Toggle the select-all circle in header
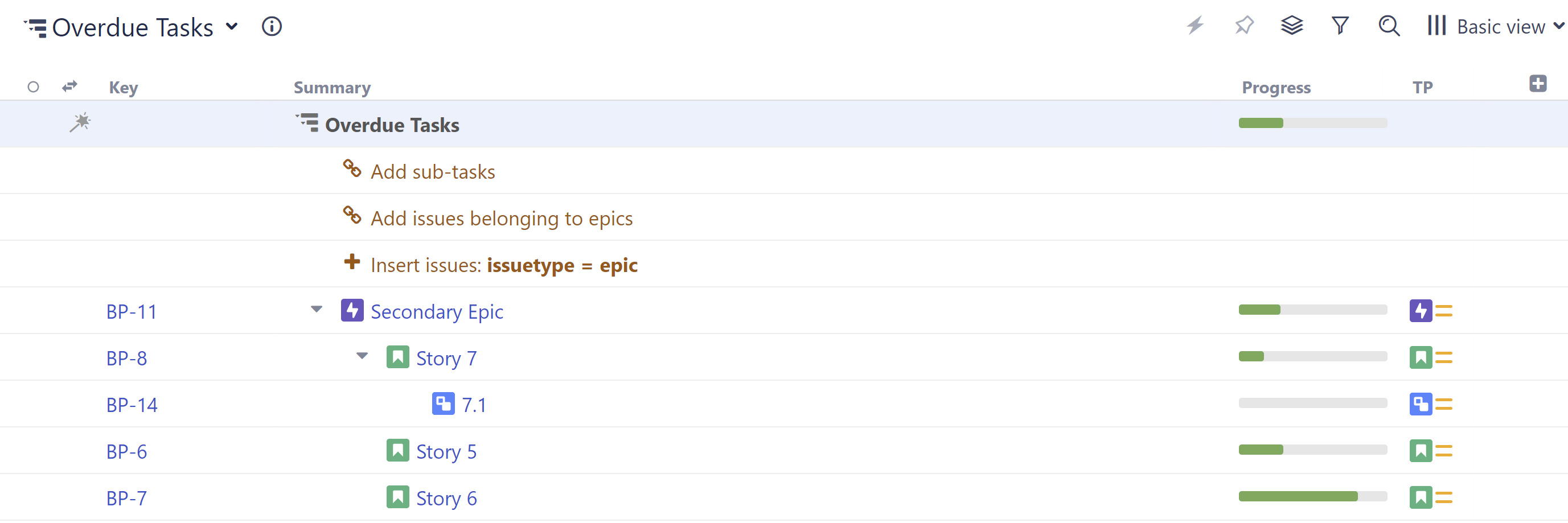The width and height of the screenshot is (1568, 523). (34, 88)
